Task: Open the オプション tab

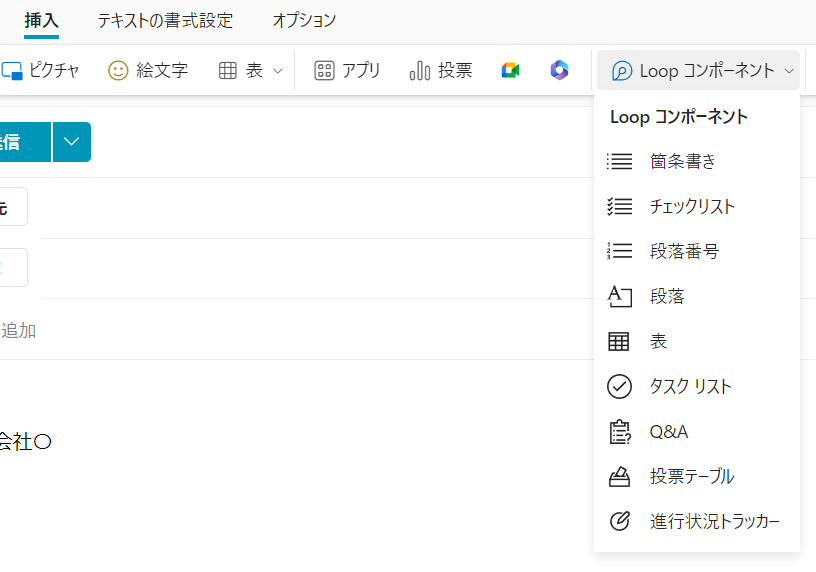Action: (304, 21)
